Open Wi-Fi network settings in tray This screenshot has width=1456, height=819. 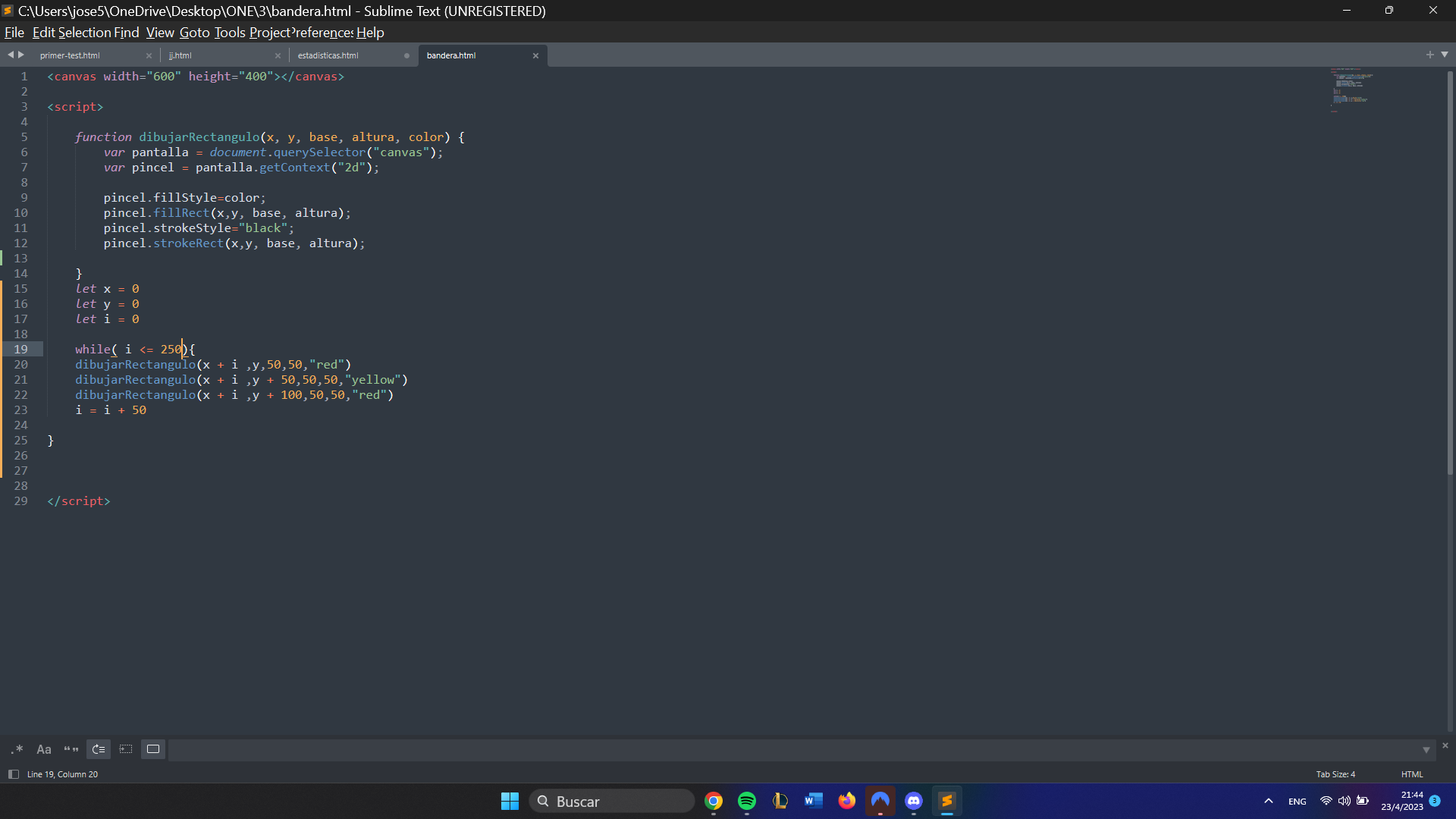(1326, 801)
